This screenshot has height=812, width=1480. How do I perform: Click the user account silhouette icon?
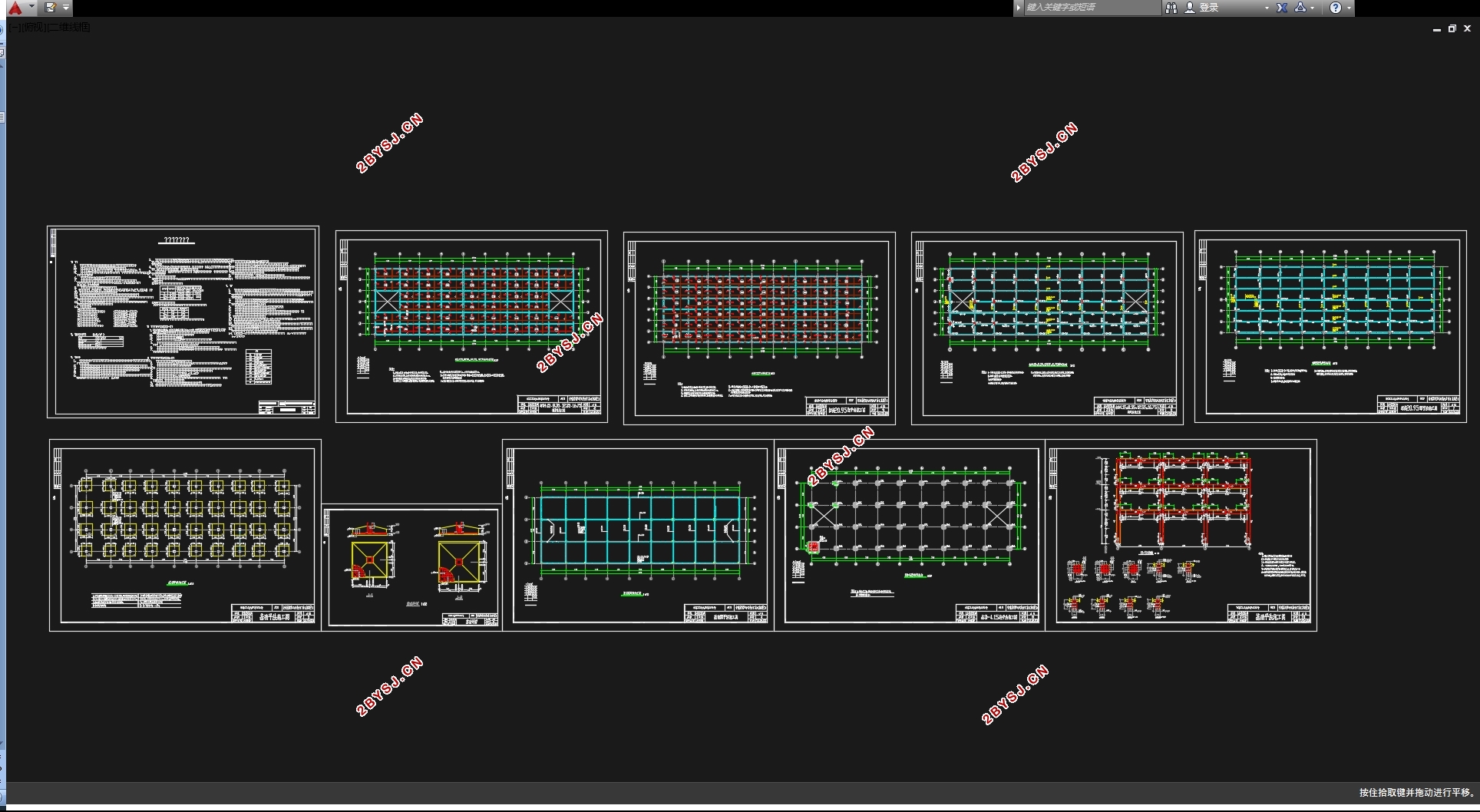pos(1190,8)
